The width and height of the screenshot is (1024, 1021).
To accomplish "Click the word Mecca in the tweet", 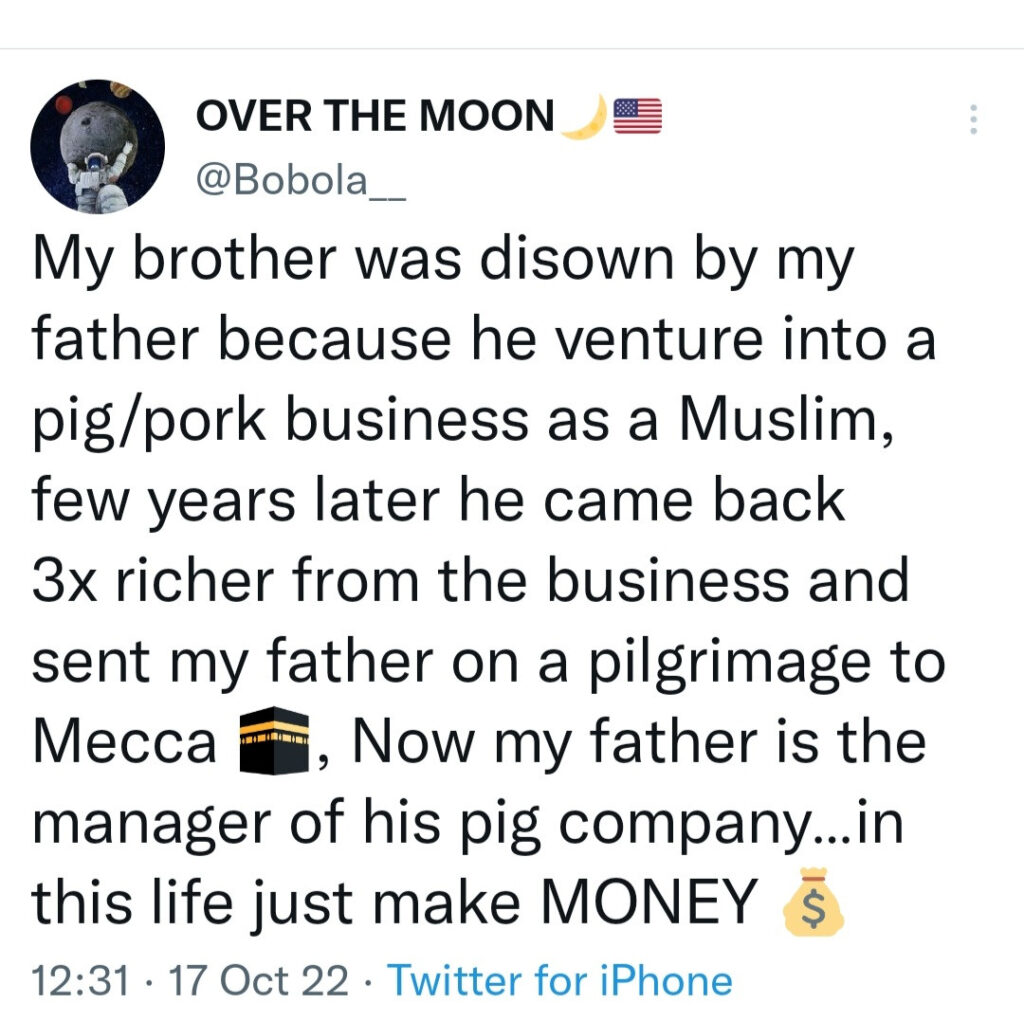I will [x=124, y=743].
